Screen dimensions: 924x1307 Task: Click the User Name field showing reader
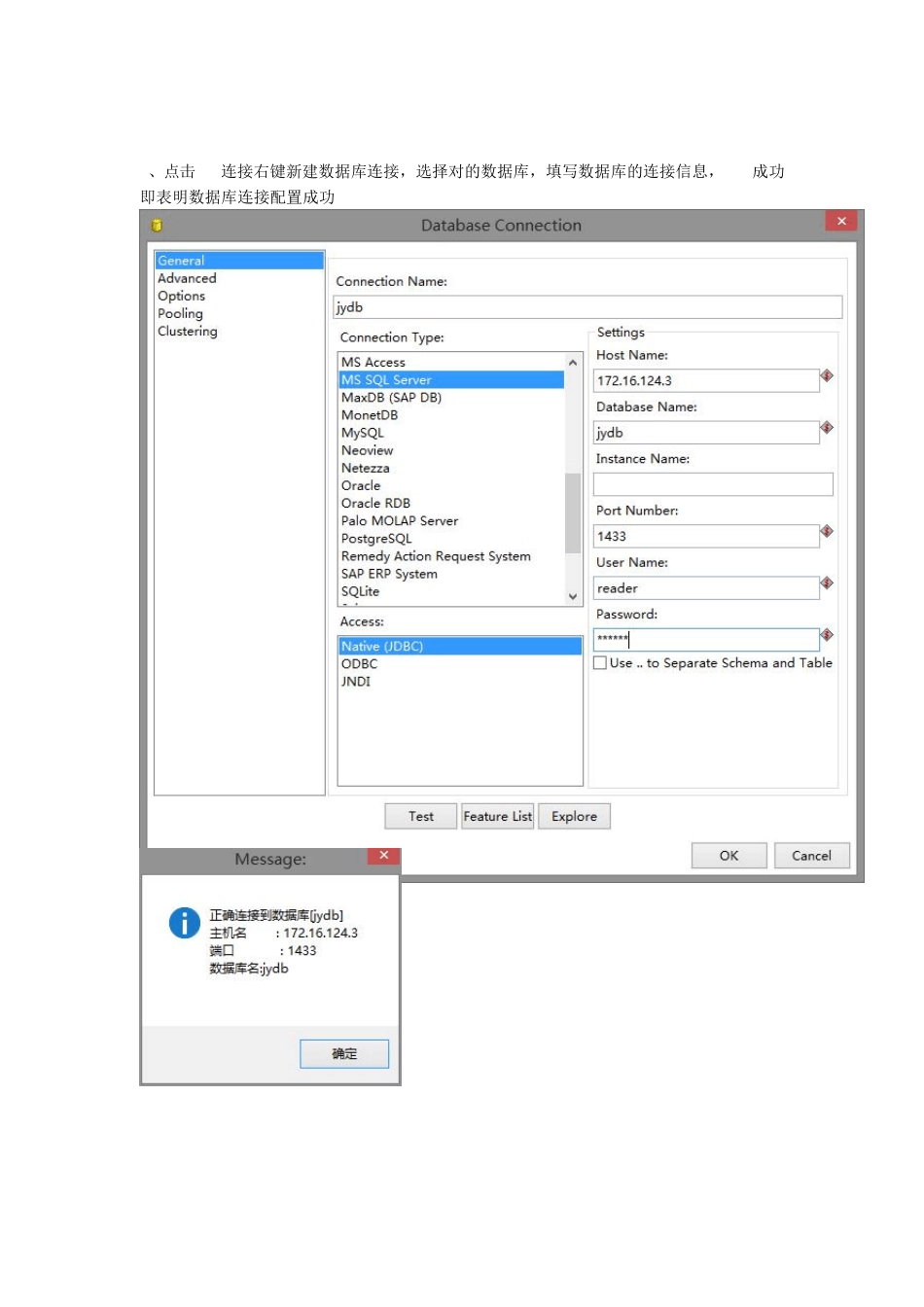click(x=706, y=588)
